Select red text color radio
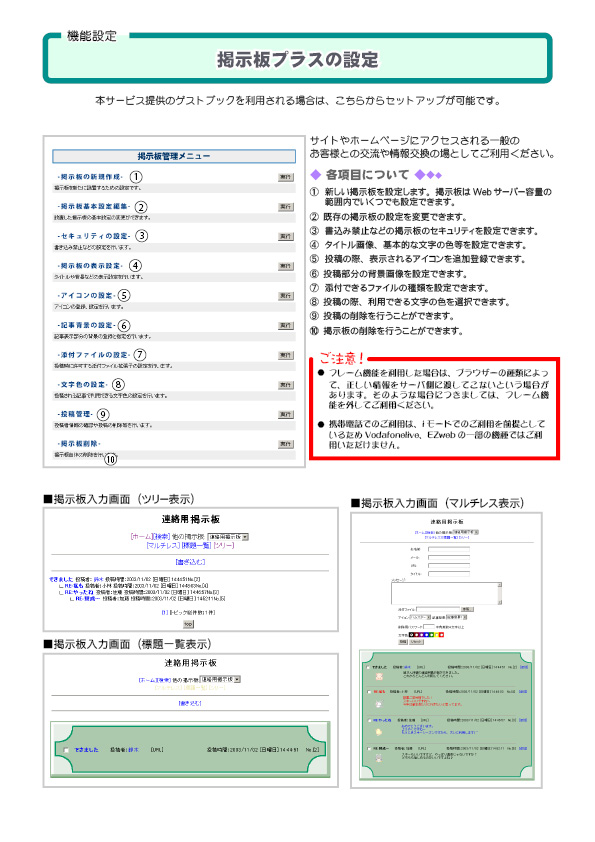595x842 pixels. (441, 635)
